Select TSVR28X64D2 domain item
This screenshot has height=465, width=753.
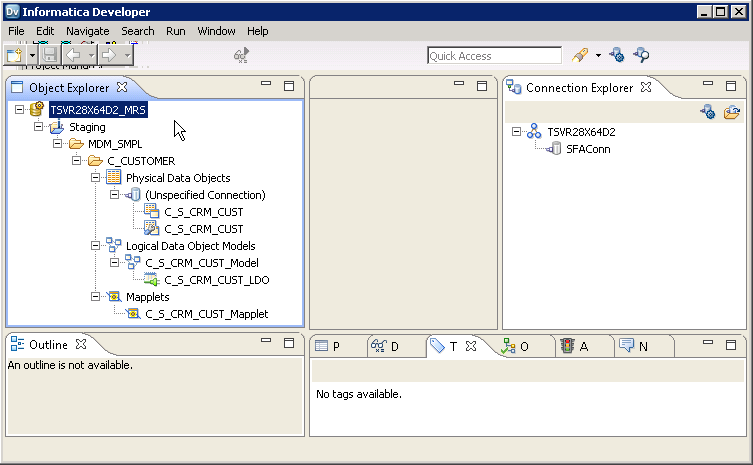(581, 132)
